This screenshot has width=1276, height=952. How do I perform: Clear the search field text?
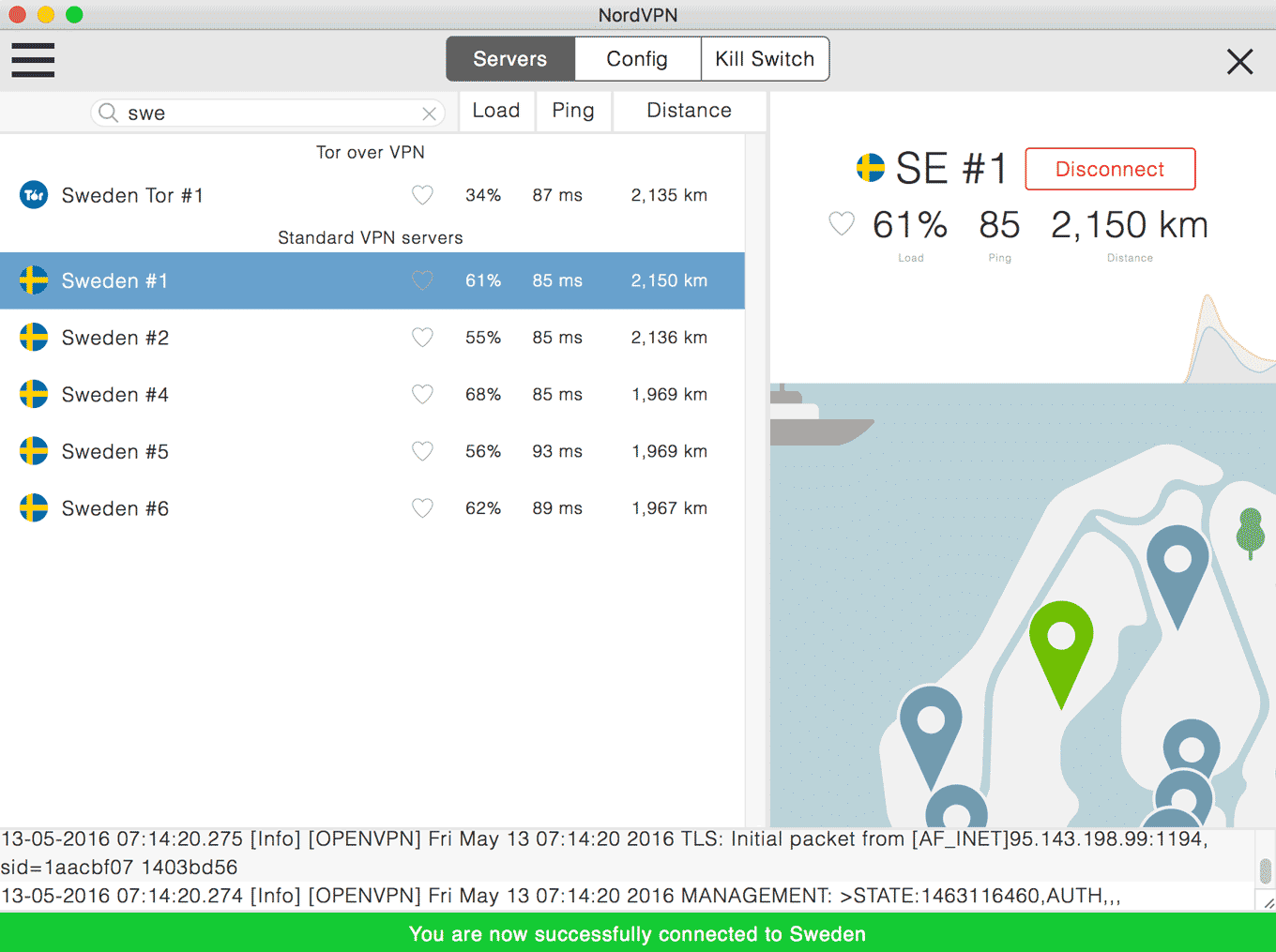click(430, 113)
